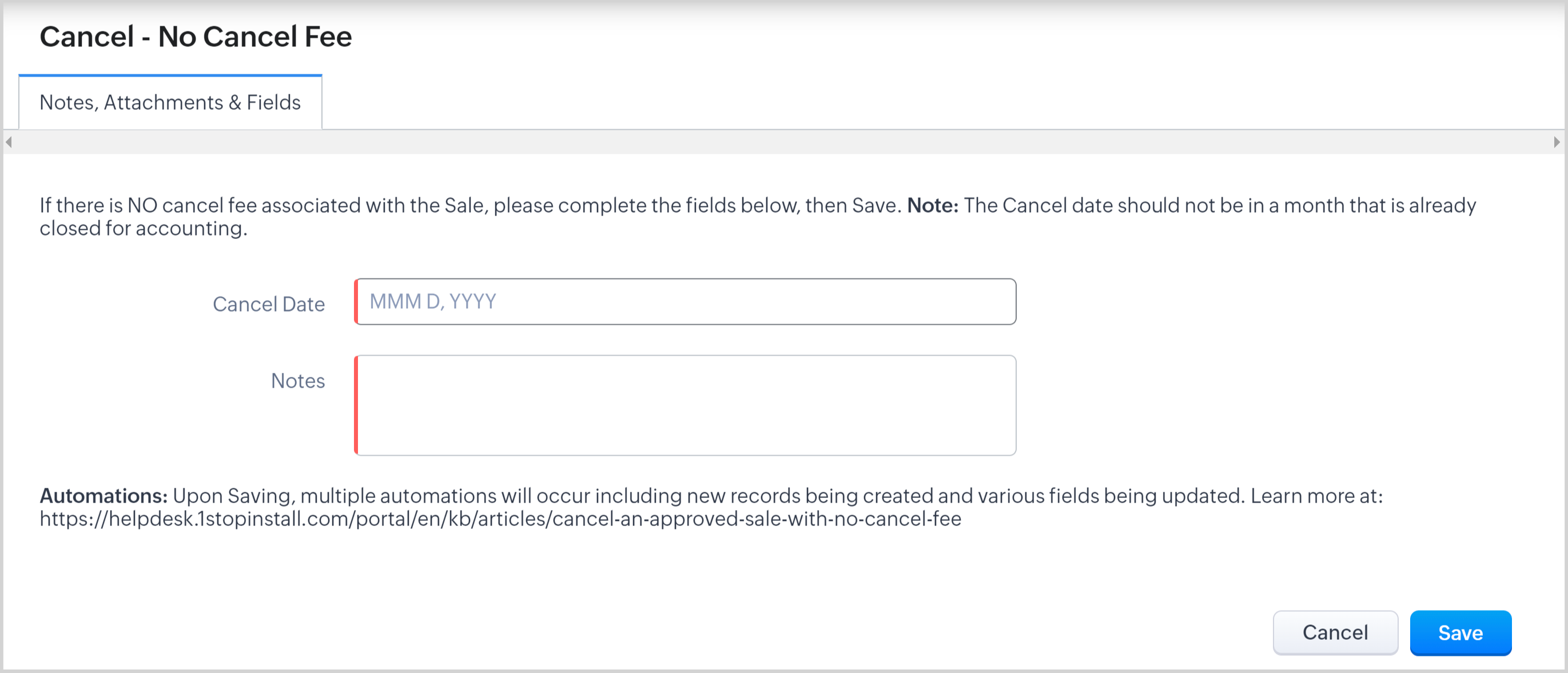The image size is (1568, 673).
Task: Save the cancellation form
Action: pyautogui.click(x=1460, y=633)
